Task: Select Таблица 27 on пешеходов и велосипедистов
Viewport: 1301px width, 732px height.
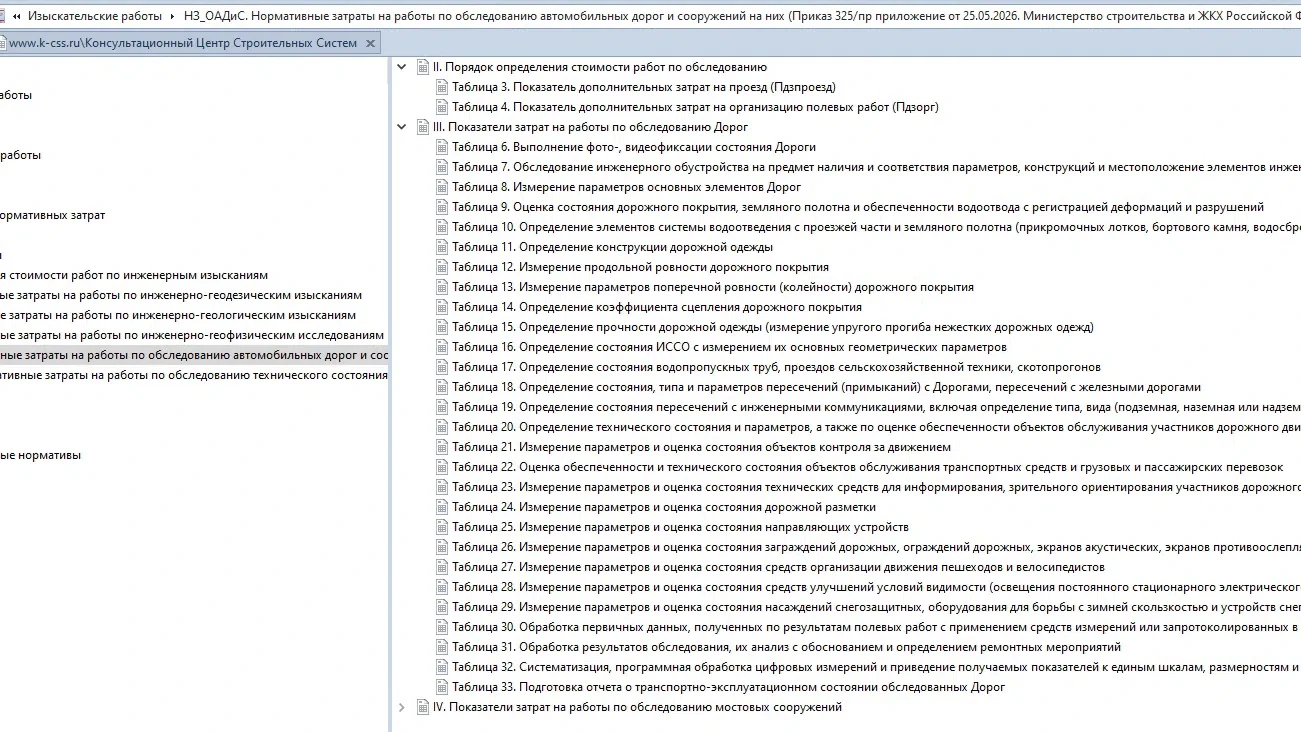Action: [778, 567]
